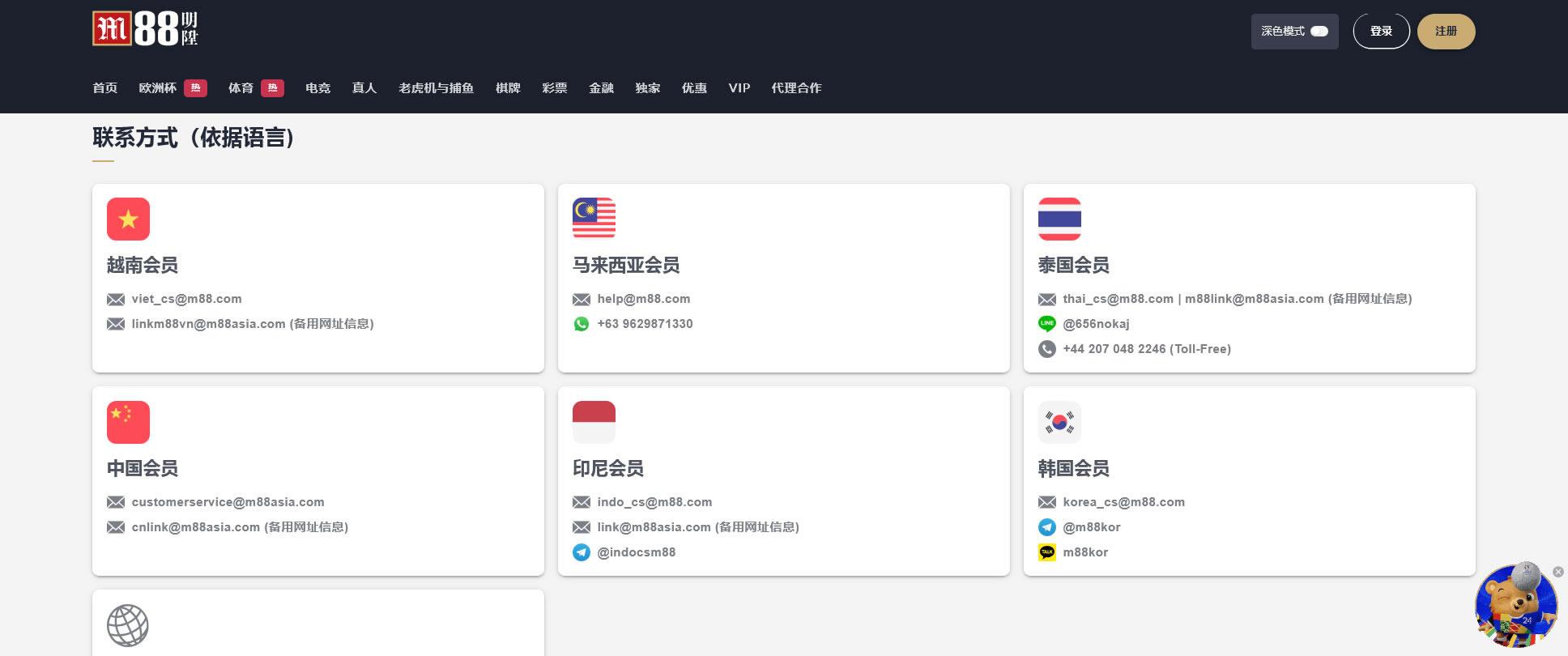The width and height of the screenshot is (1568, 656).
Task: Click the South Korea flag icon
Action: (x=1059, y=422)
